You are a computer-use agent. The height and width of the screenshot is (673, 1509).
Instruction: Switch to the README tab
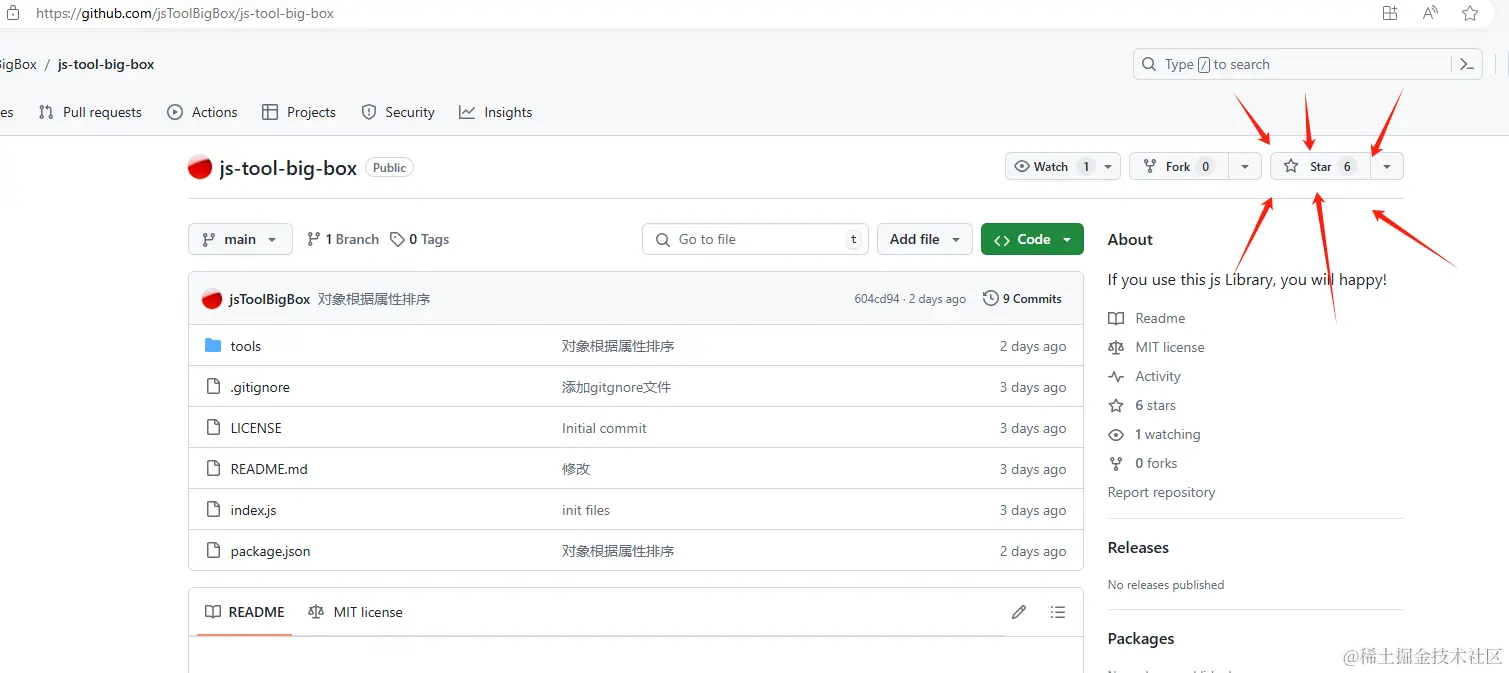(x=245, y=612)
